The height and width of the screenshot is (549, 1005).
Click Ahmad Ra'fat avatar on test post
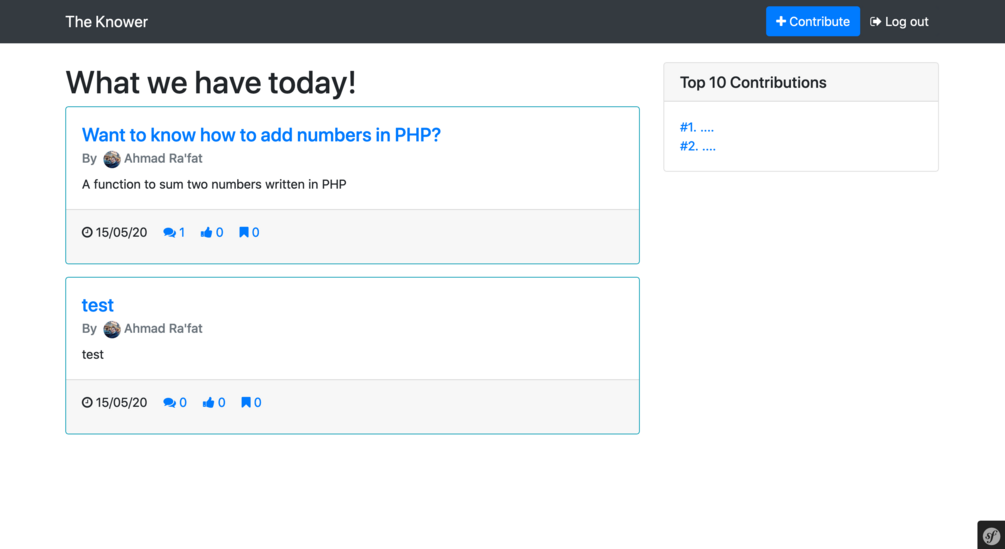(112, 329)
